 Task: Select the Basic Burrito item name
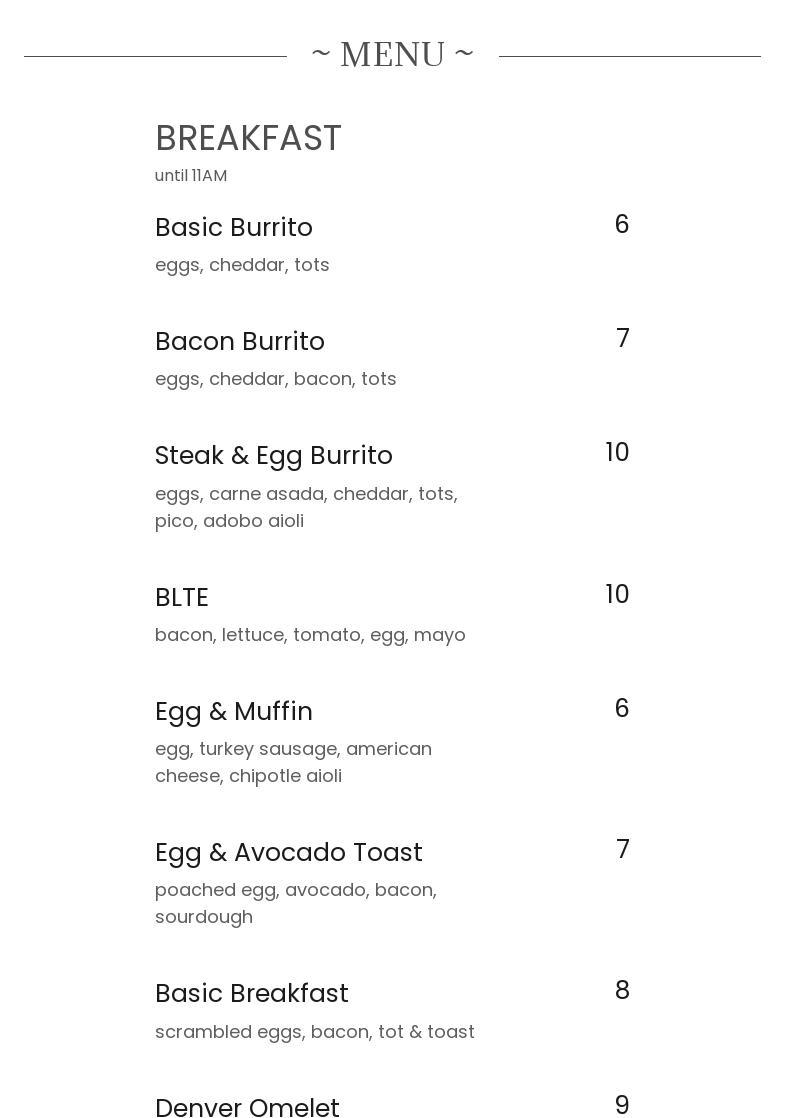point(234,228)
